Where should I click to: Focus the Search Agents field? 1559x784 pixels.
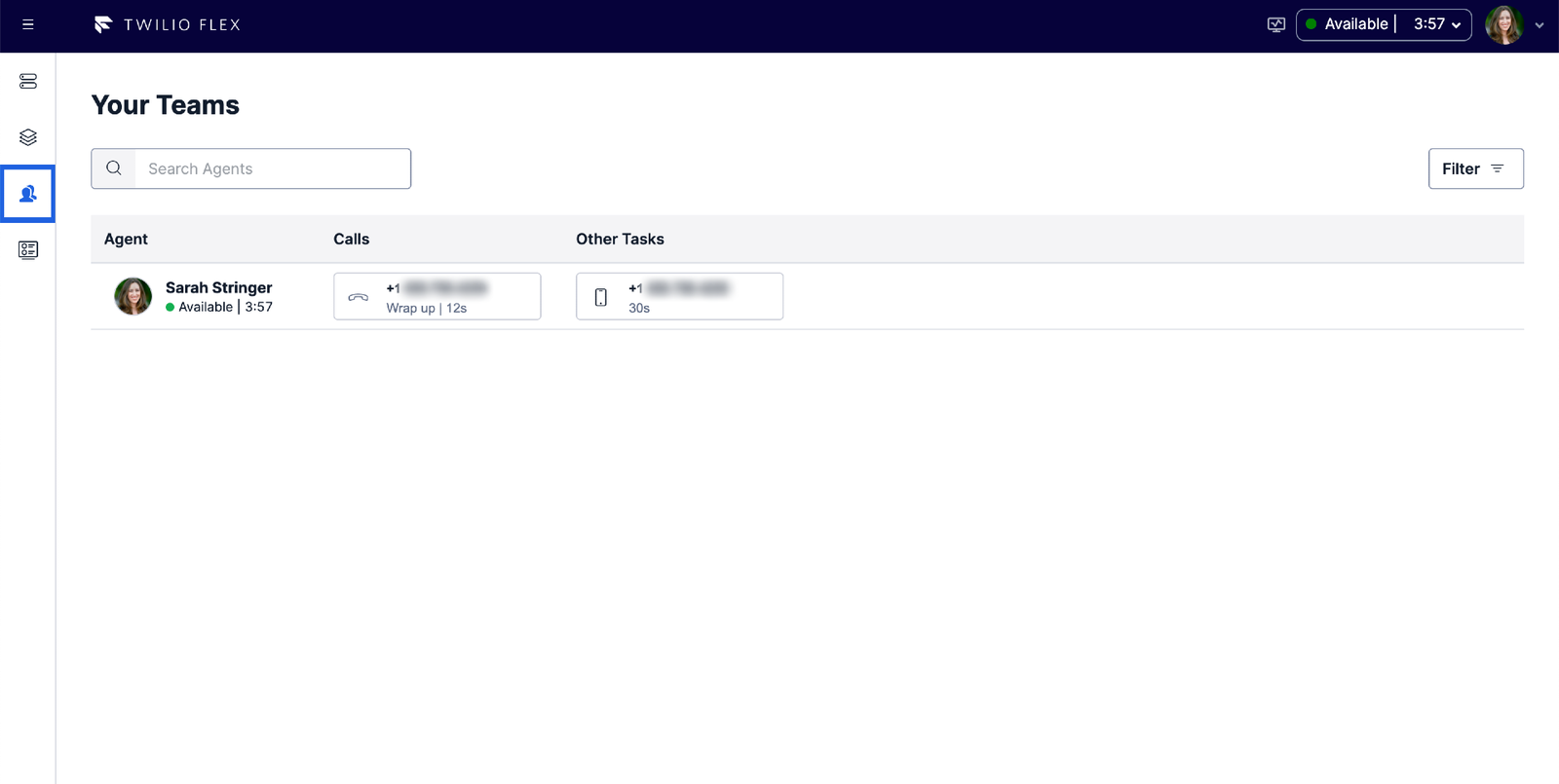coord(273,168)
